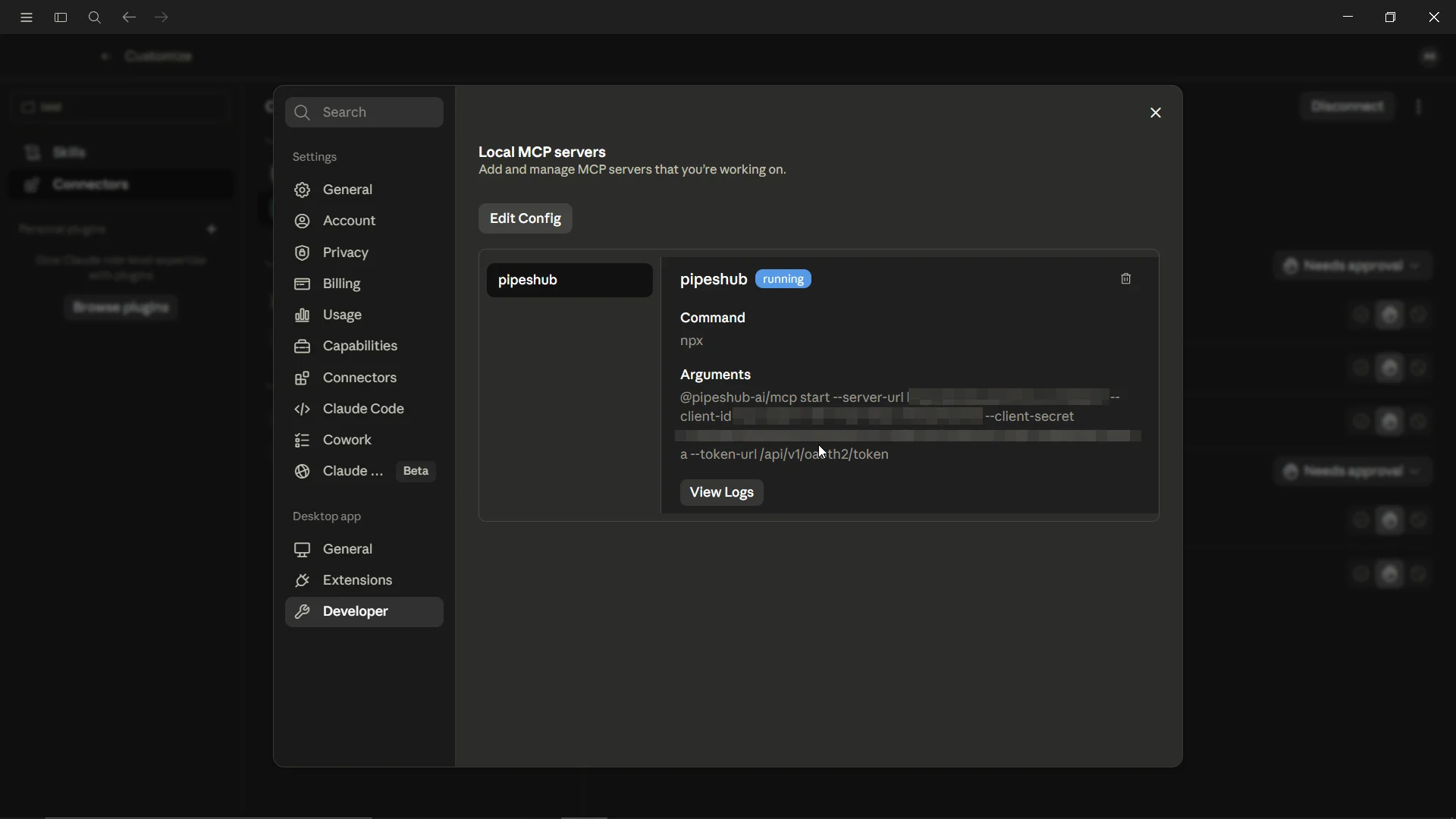Screen dimensions: 1456x819
Task: Click the Capabilities briefcase icon
Action: tap(303, 346)
